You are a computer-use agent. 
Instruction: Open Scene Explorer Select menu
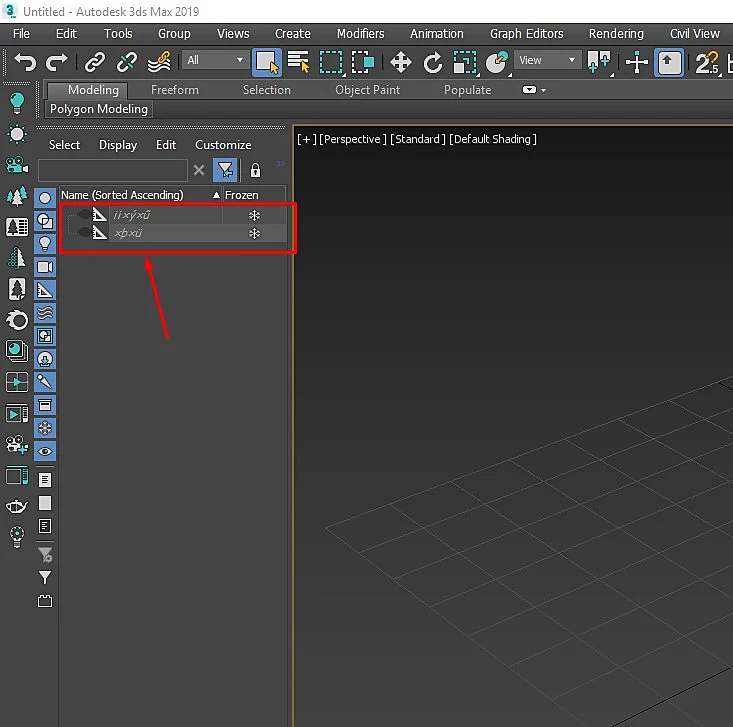pyautogui.click(x=65, y=145)
